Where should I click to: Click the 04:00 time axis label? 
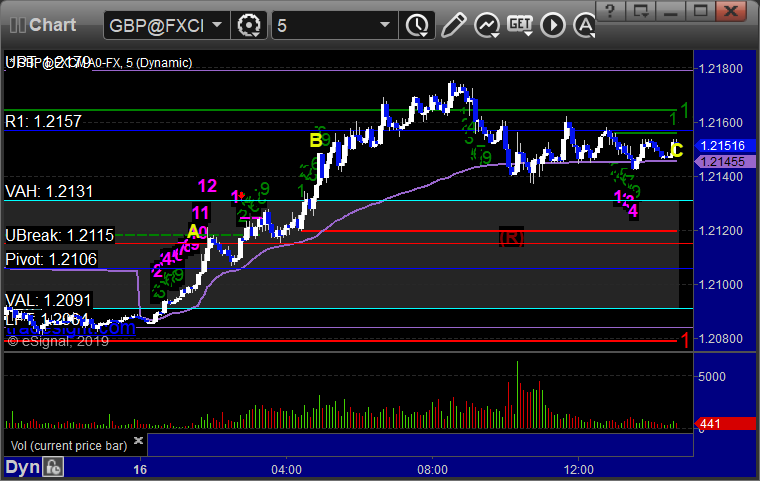pyautogui.click(x=286, y=470)
